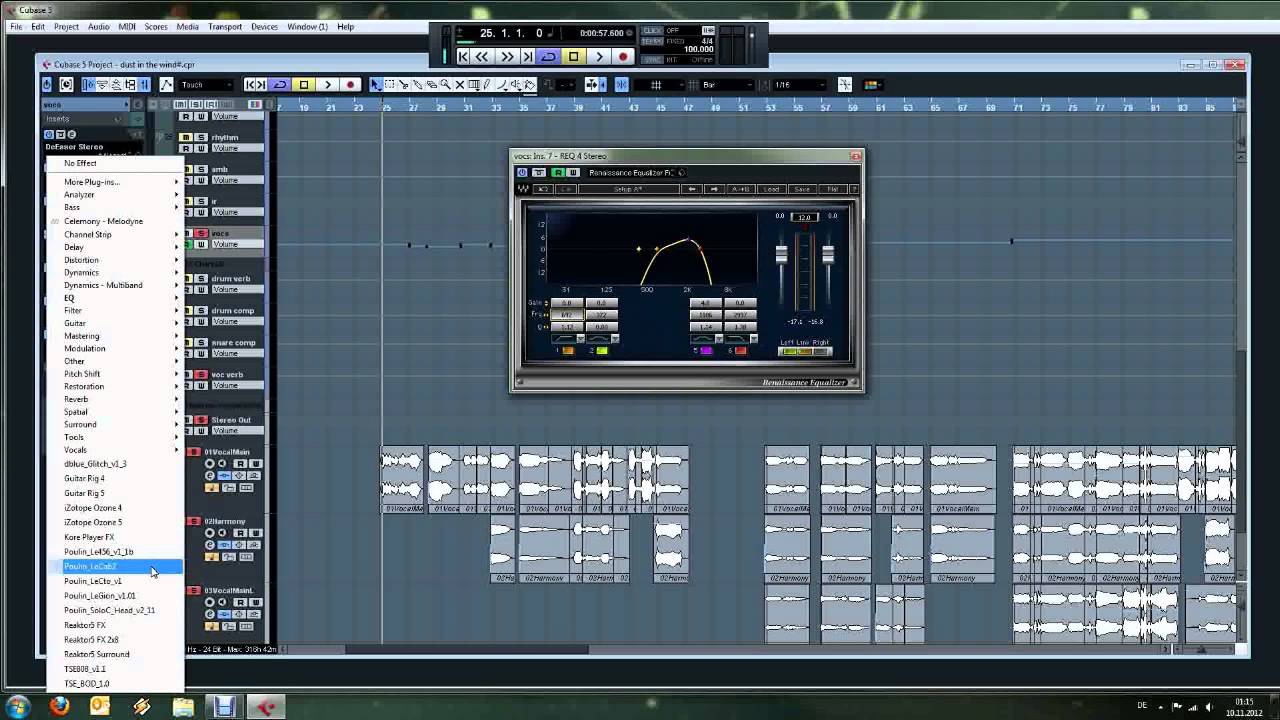
Task: Click Redo right arrow in equalizer
Action: click(x=714, y=189)
